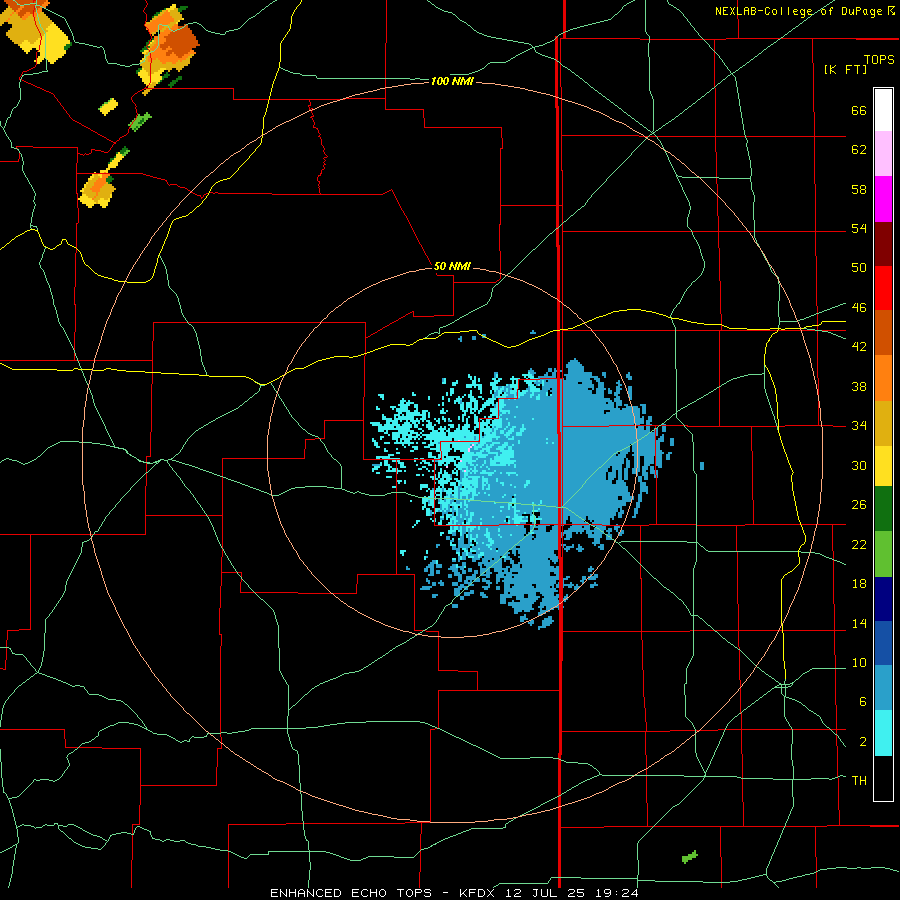Image resolution: width=900 pixels, height=900 pixels.
Task: Click the 26 value on the legend
Action: [x=859, y=505]
